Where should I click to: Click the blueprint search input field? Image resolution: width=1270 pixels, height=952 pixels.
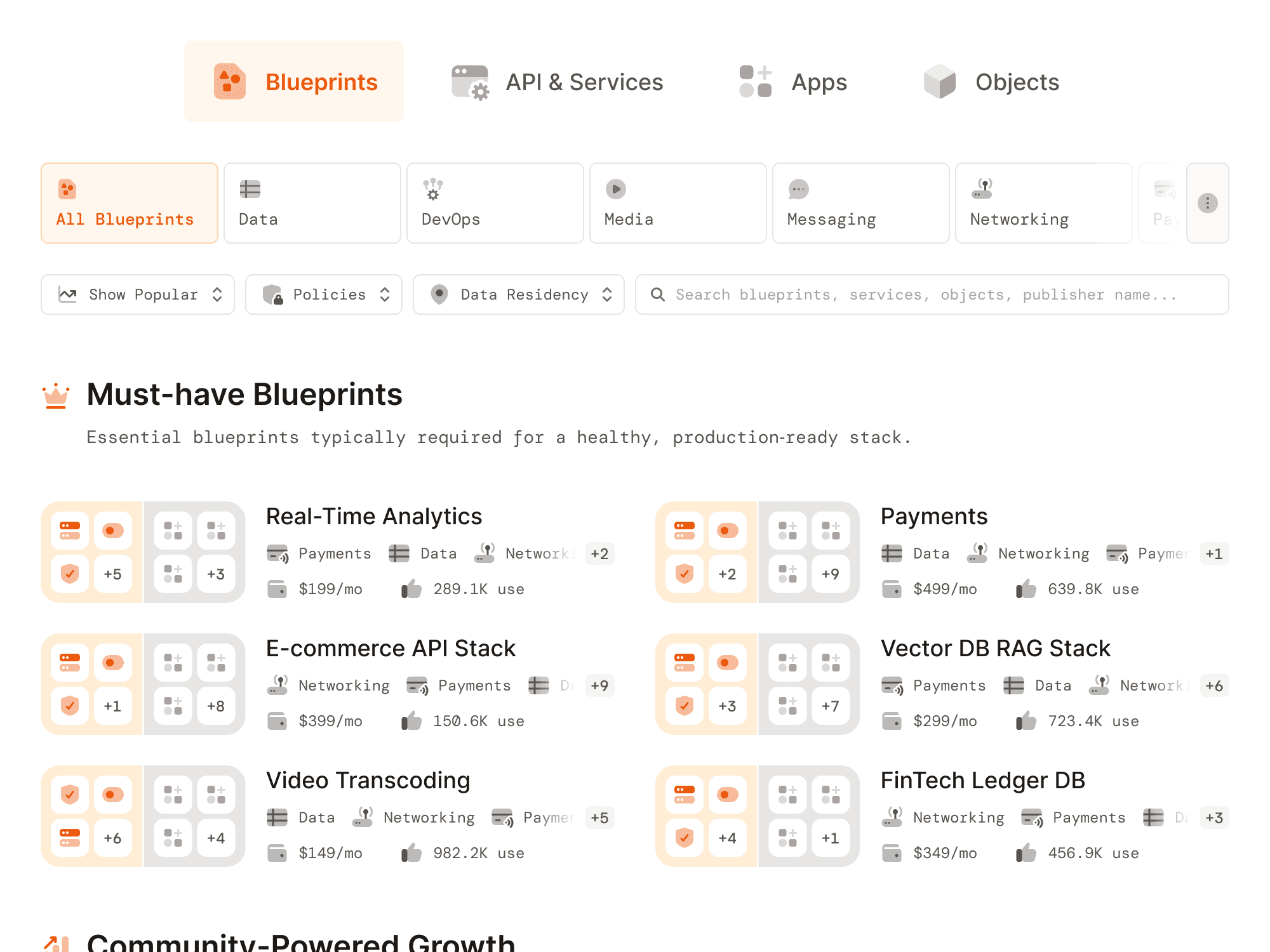[x=921, y=294]
